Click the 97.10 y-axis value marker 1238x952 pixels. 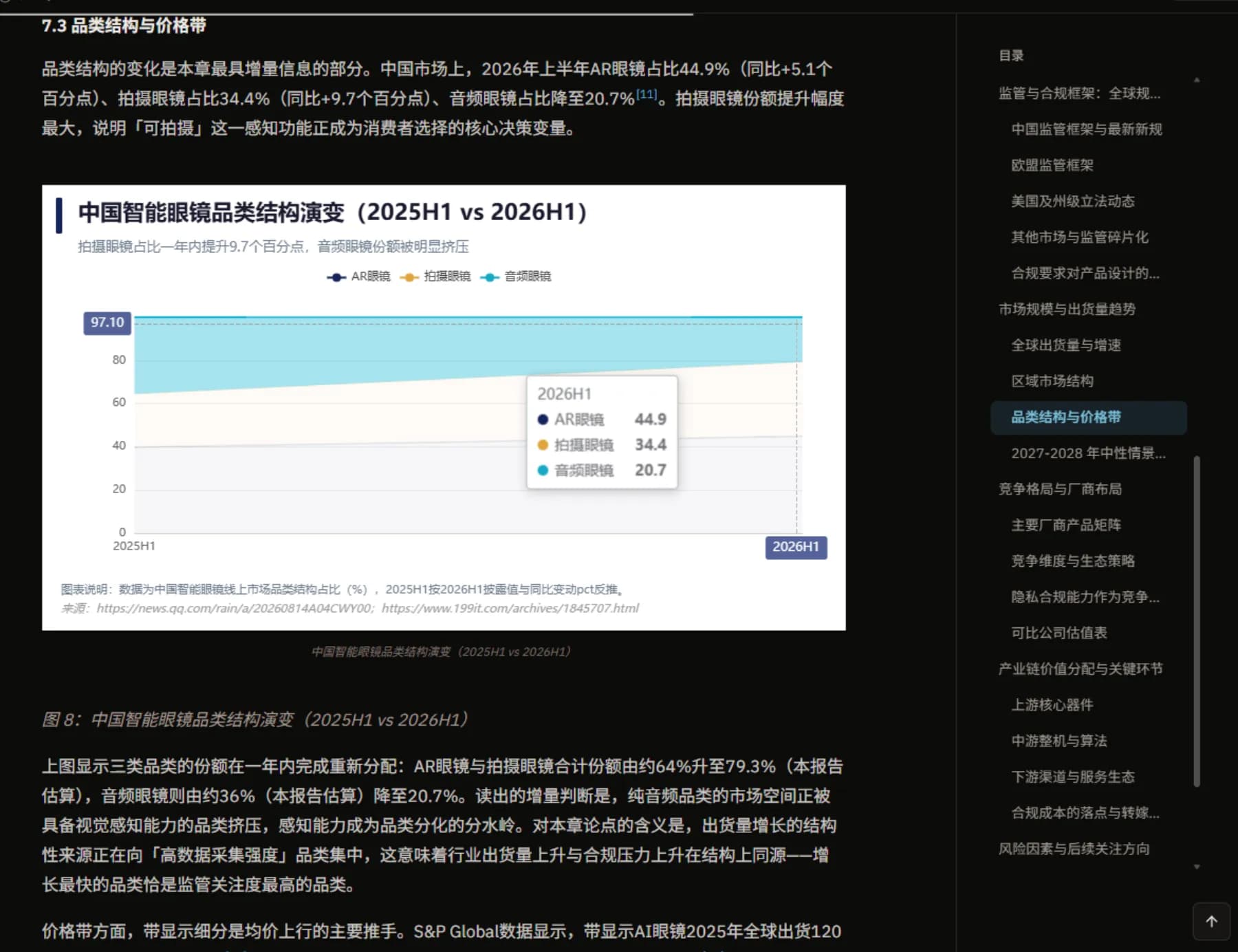point(107,323)
